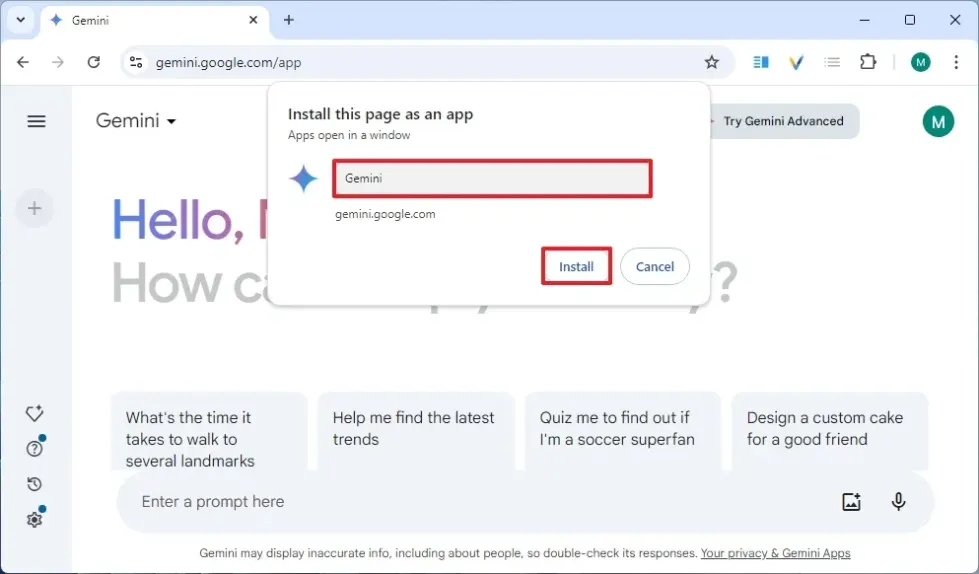The width and height of the screenshot is (979, 574).
Task: Select the Gemini tab
Action: click(155, 20)
